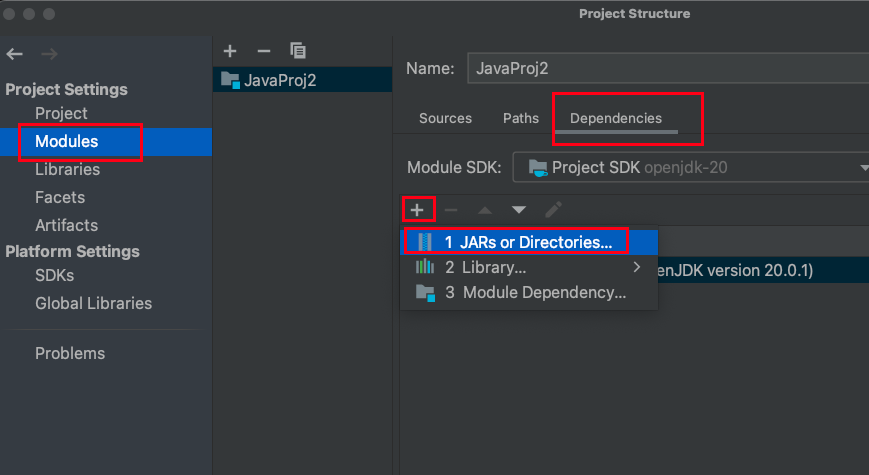Viewport: 869px width, 475px height.
Task: Expand the Library submenu arrow
Action: coord(637,267)
